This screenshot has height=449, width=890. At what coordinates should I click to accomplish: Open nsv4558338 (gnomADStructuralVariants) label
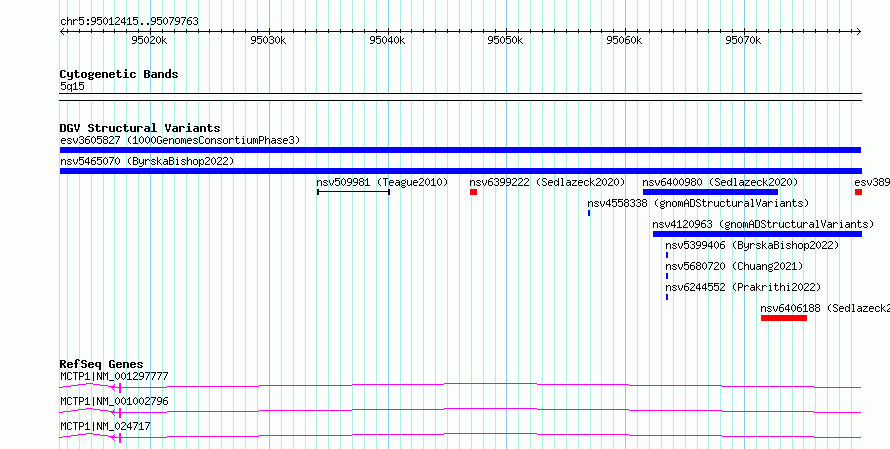tap(698, 203)
